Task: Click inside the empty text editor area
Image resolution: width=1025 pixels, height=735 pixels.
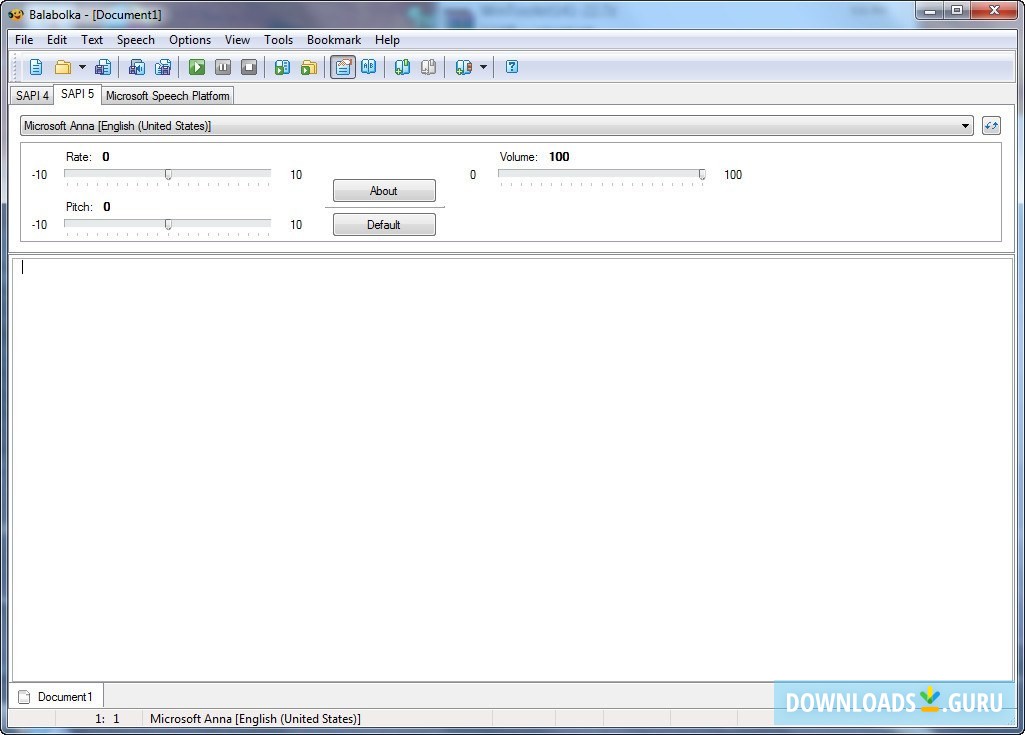Action: 512,470
